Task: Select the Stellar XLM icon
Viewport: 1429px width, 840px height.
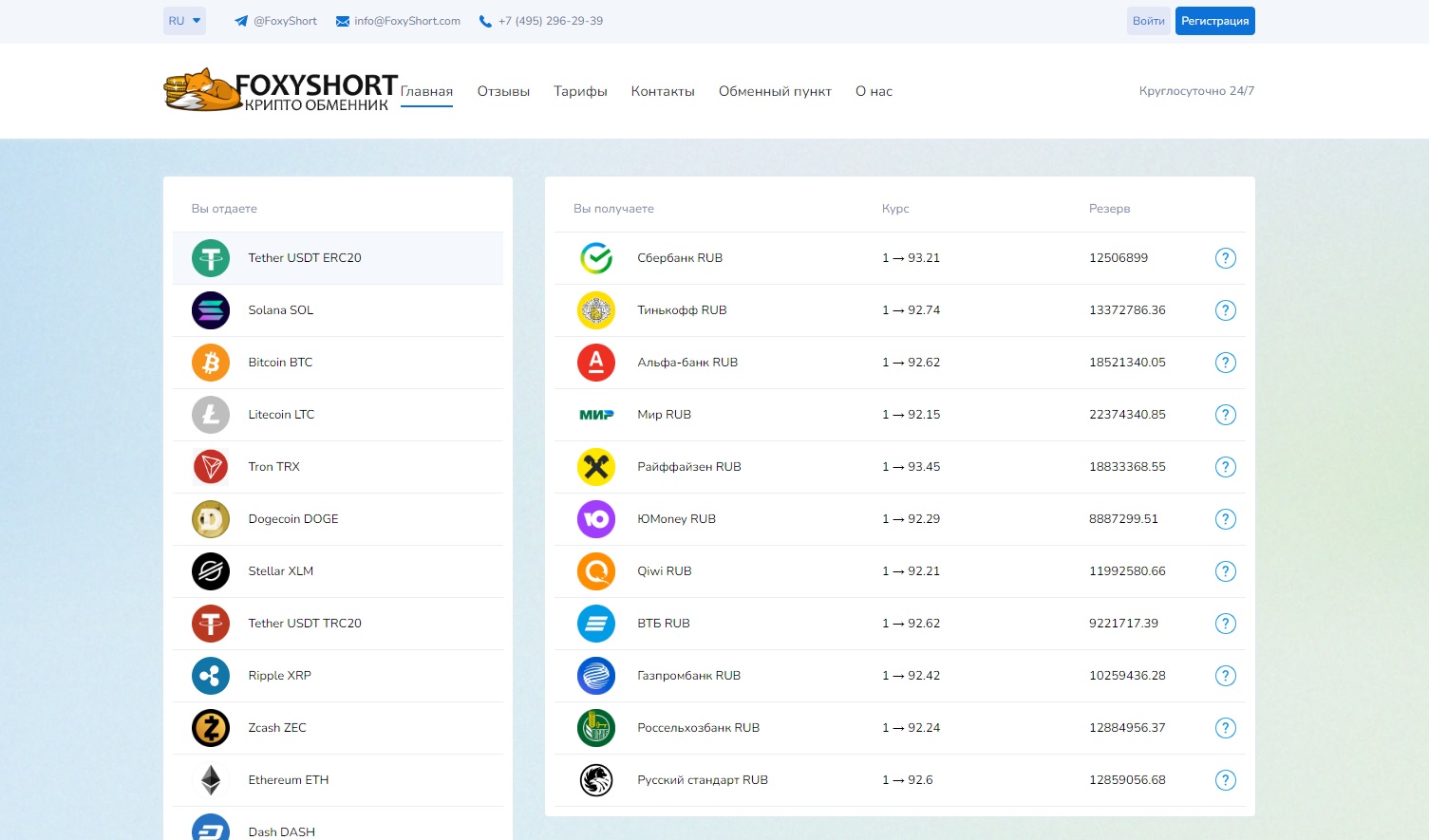Action: (x=211, y=571)
